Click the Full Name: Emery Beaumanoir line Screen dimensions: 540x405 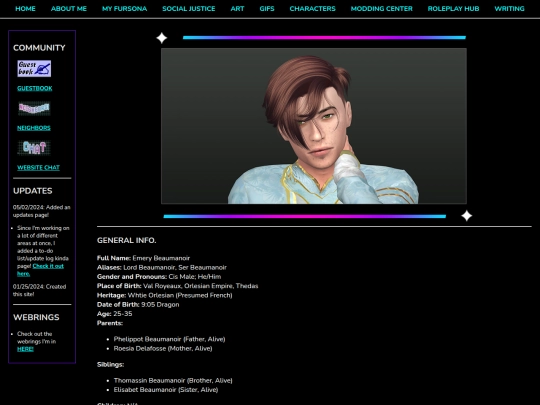pos(143,258)
